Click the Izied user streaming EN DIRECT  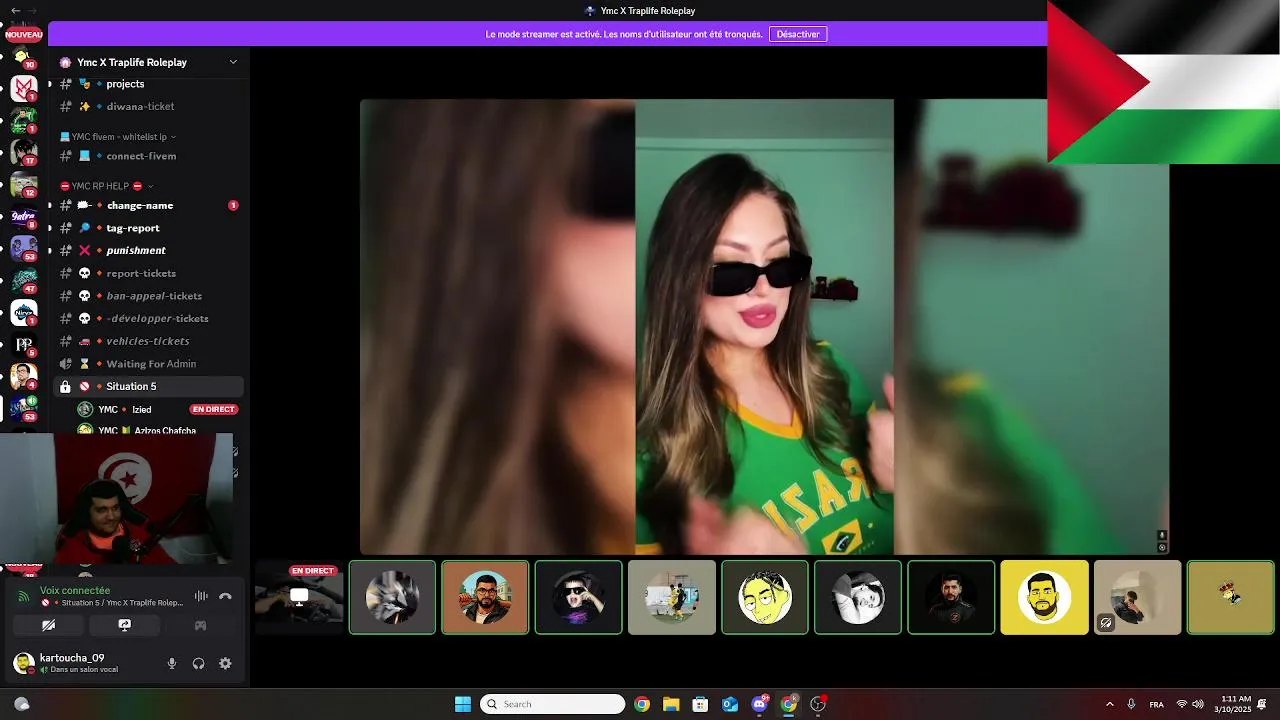pos(158,409)
